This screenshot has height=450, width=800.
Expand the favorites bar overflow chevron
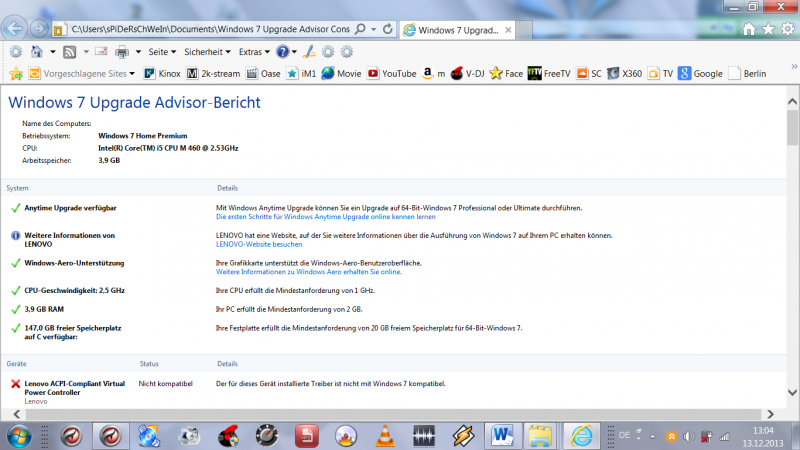coord(794,66)
